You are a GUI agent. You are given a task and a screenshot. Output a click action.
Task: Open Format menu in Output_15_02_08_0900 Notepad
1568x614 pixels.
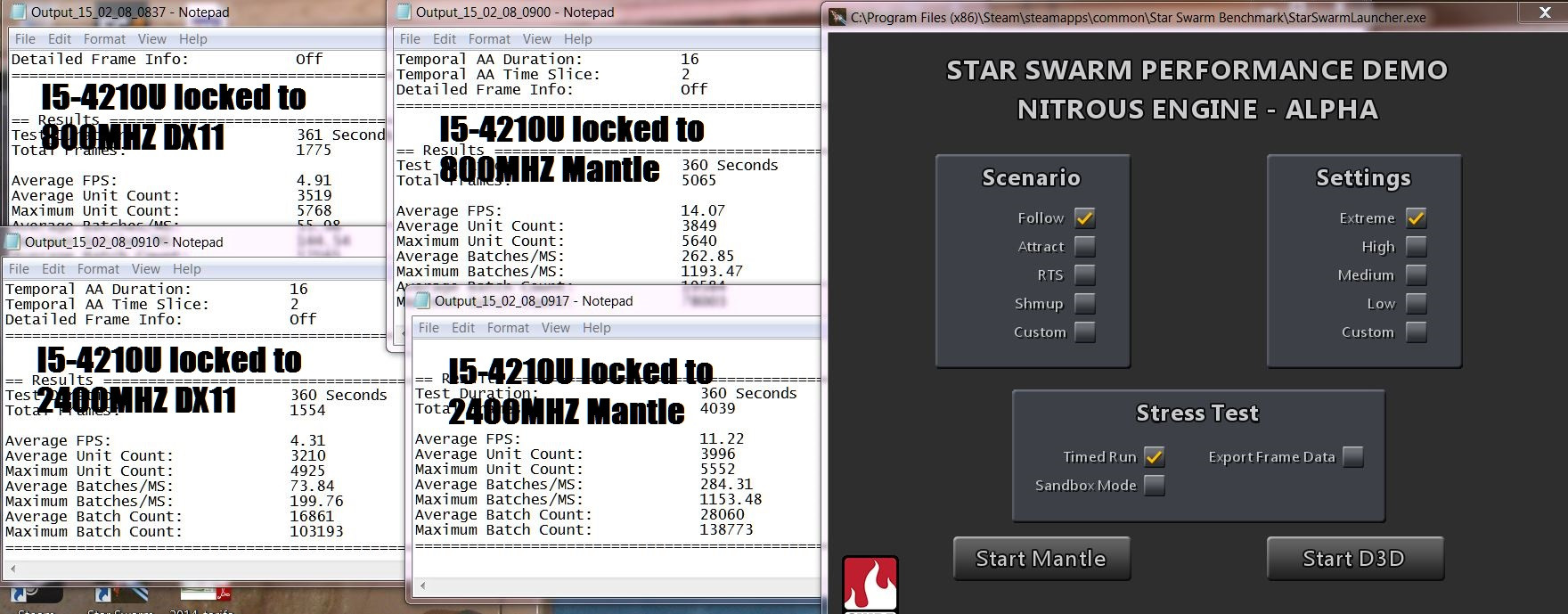489,39
